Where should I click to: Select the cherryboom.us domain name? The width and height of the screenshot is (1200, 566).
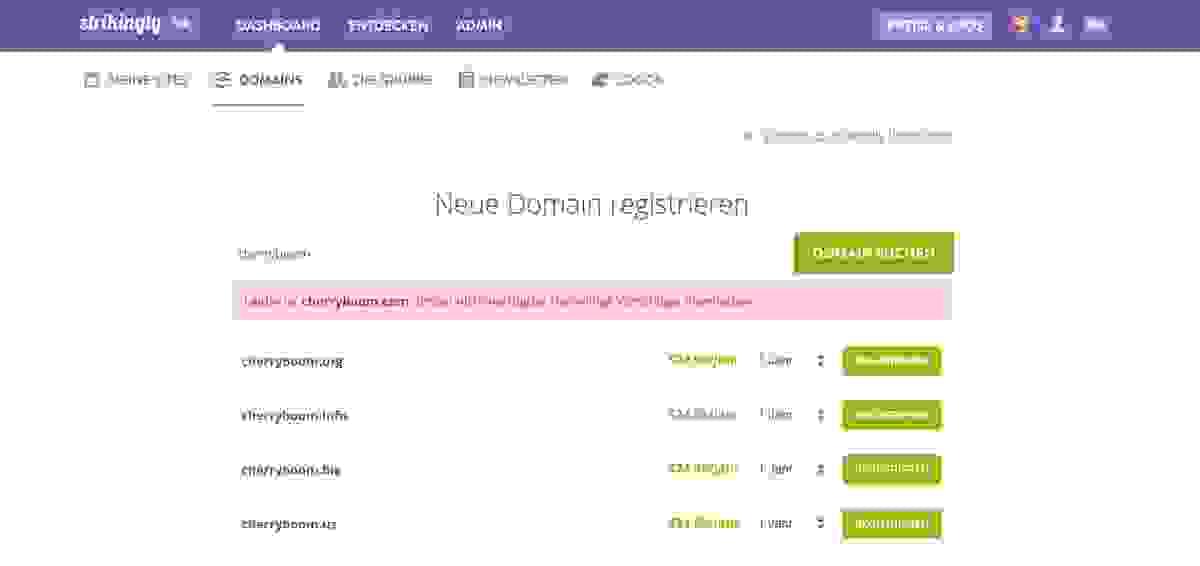[x=289, y=523]
